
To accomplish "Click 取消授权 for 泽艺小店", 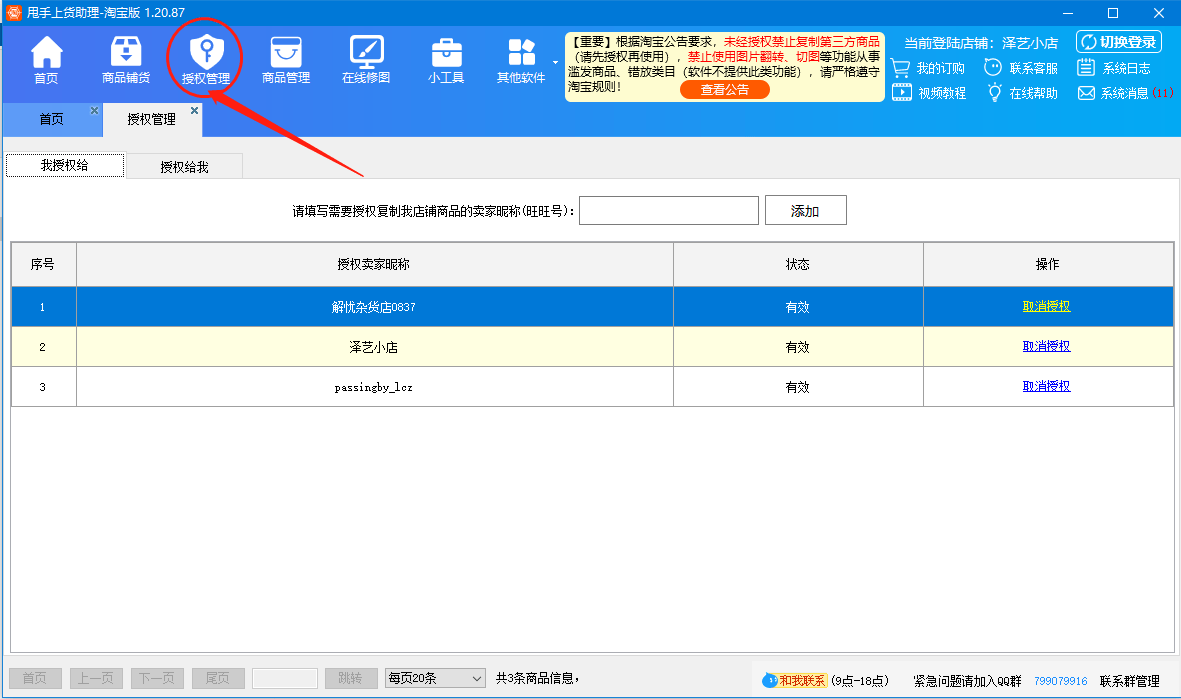I will pyautogui.click(x=1046, y=347).
